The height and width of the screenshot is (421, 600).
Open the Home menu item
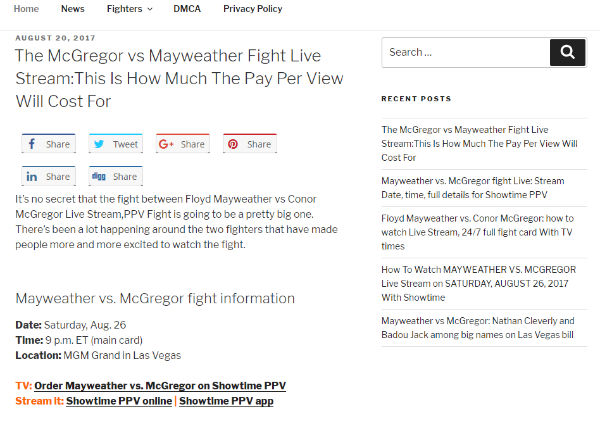tap(26, 9)
